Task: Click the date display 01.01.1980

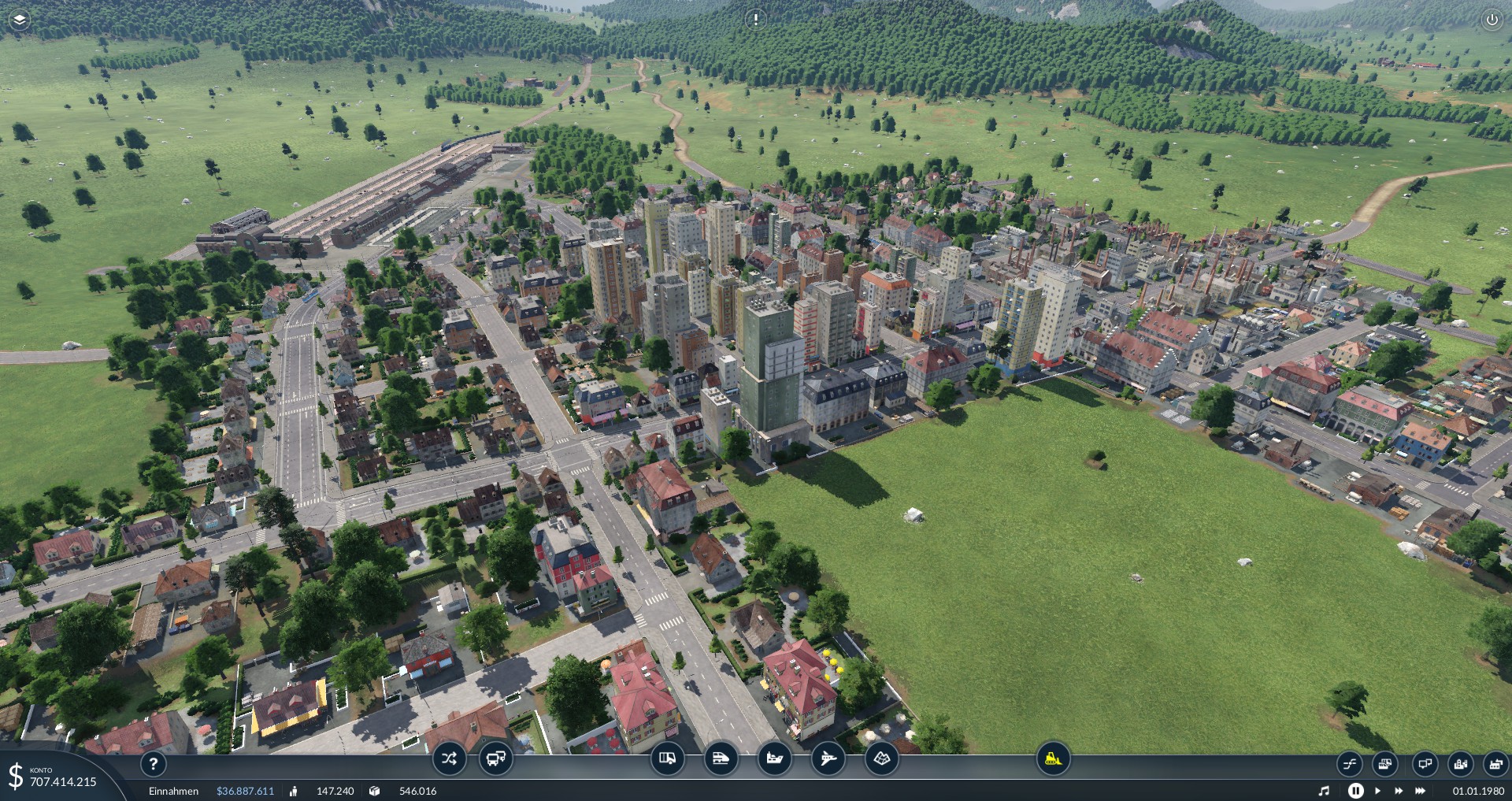Action: [1478, 791]
